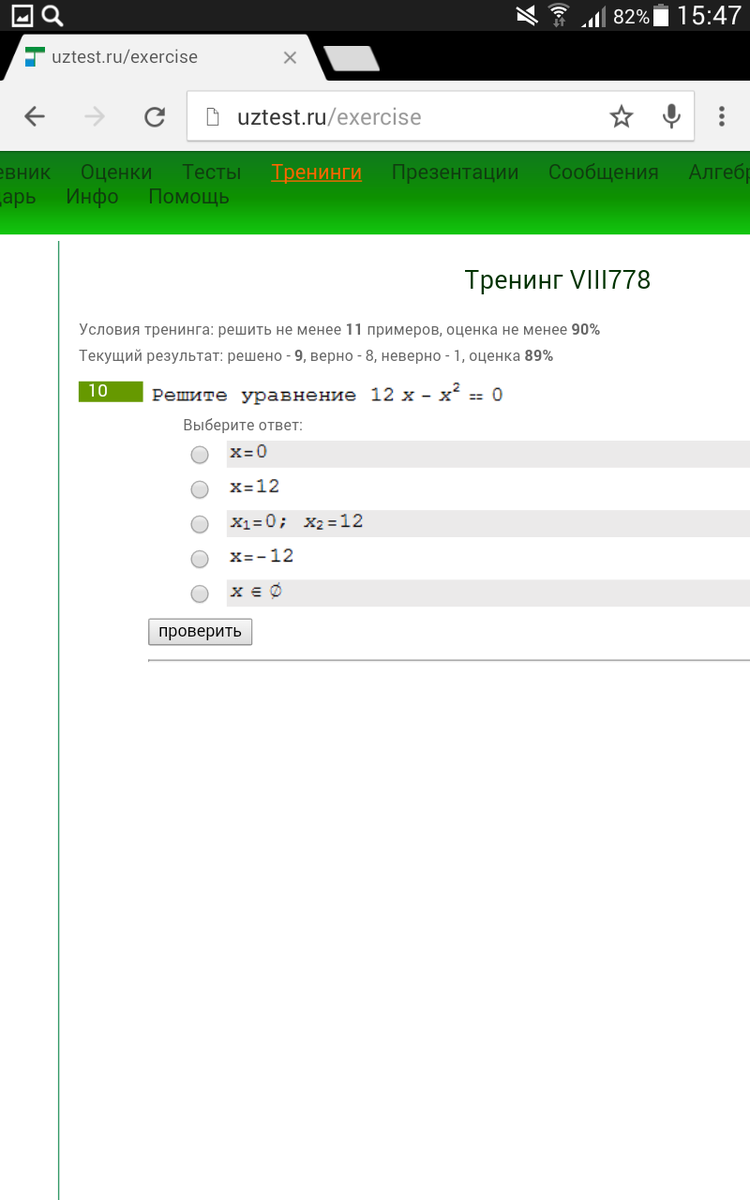Tap the browser back arrow
The height and width of the screenshot is (1200, 750).
[x=35, y=117]
